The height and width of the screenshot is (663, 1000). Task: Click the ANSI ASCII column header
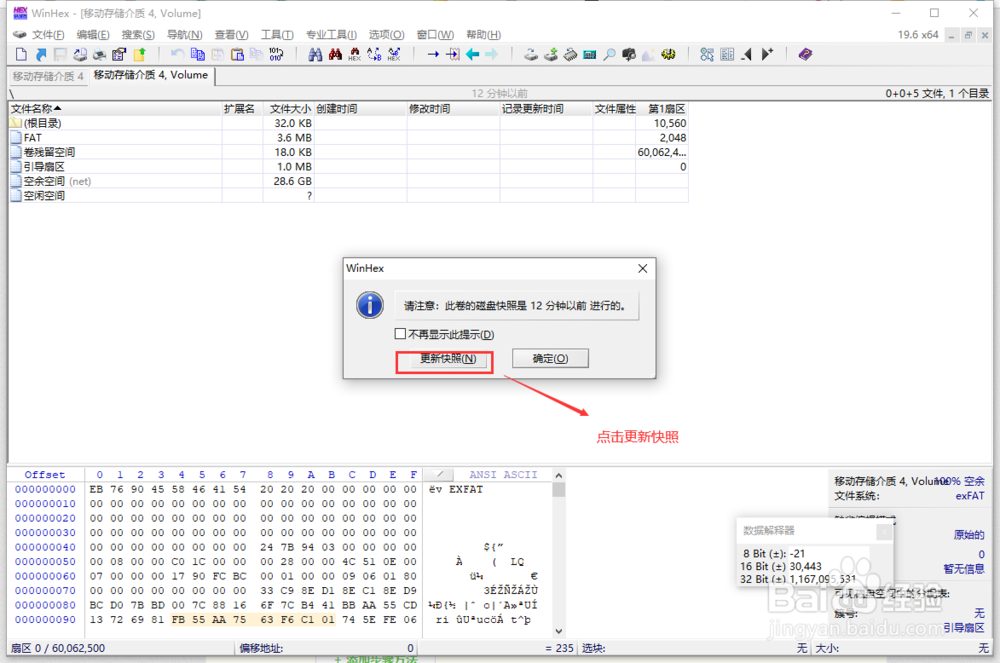(x=503, y=474)
